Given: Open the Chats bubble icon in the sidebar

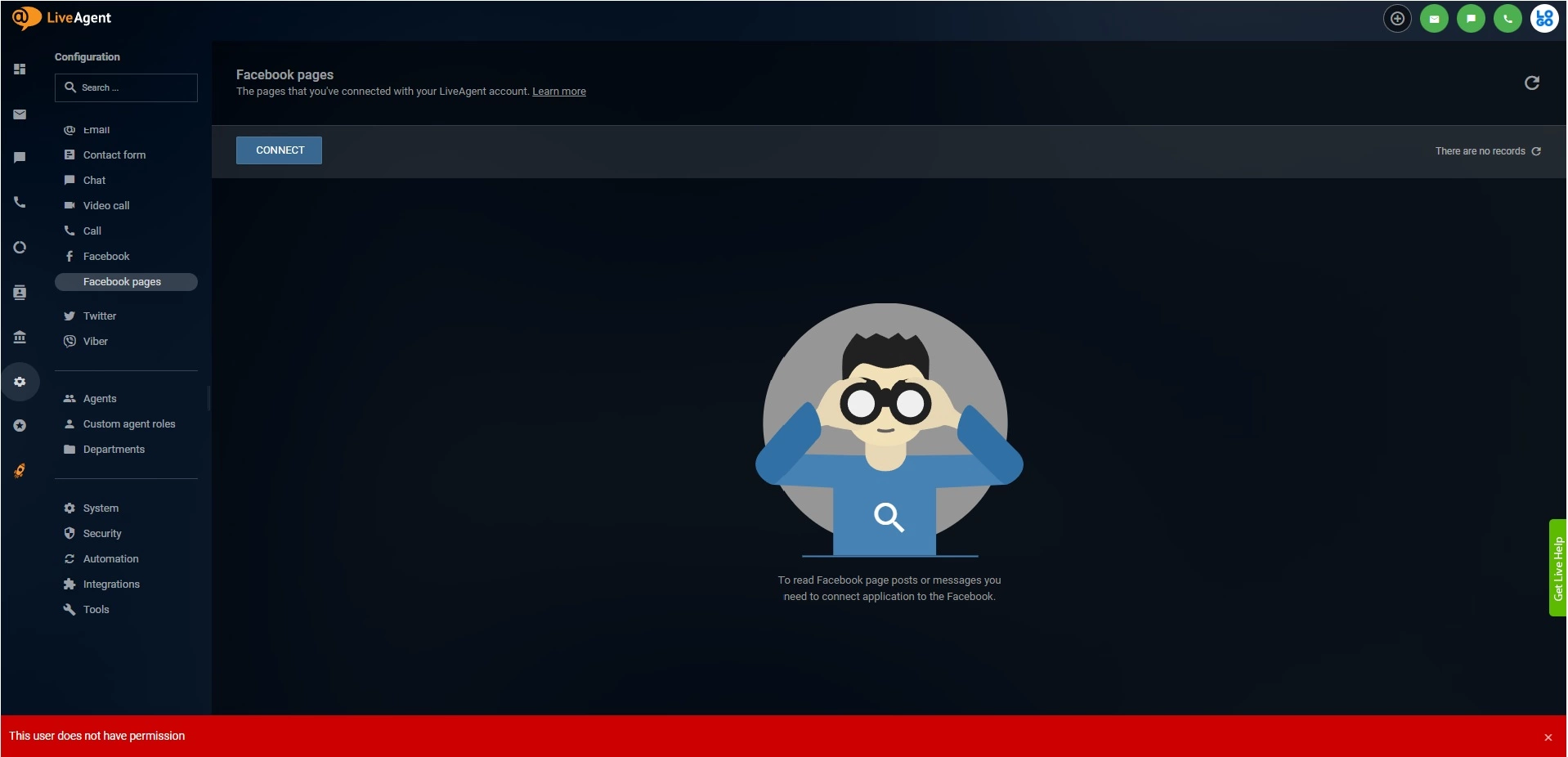Looking at the screenshot, I should [x=20, y=157].
